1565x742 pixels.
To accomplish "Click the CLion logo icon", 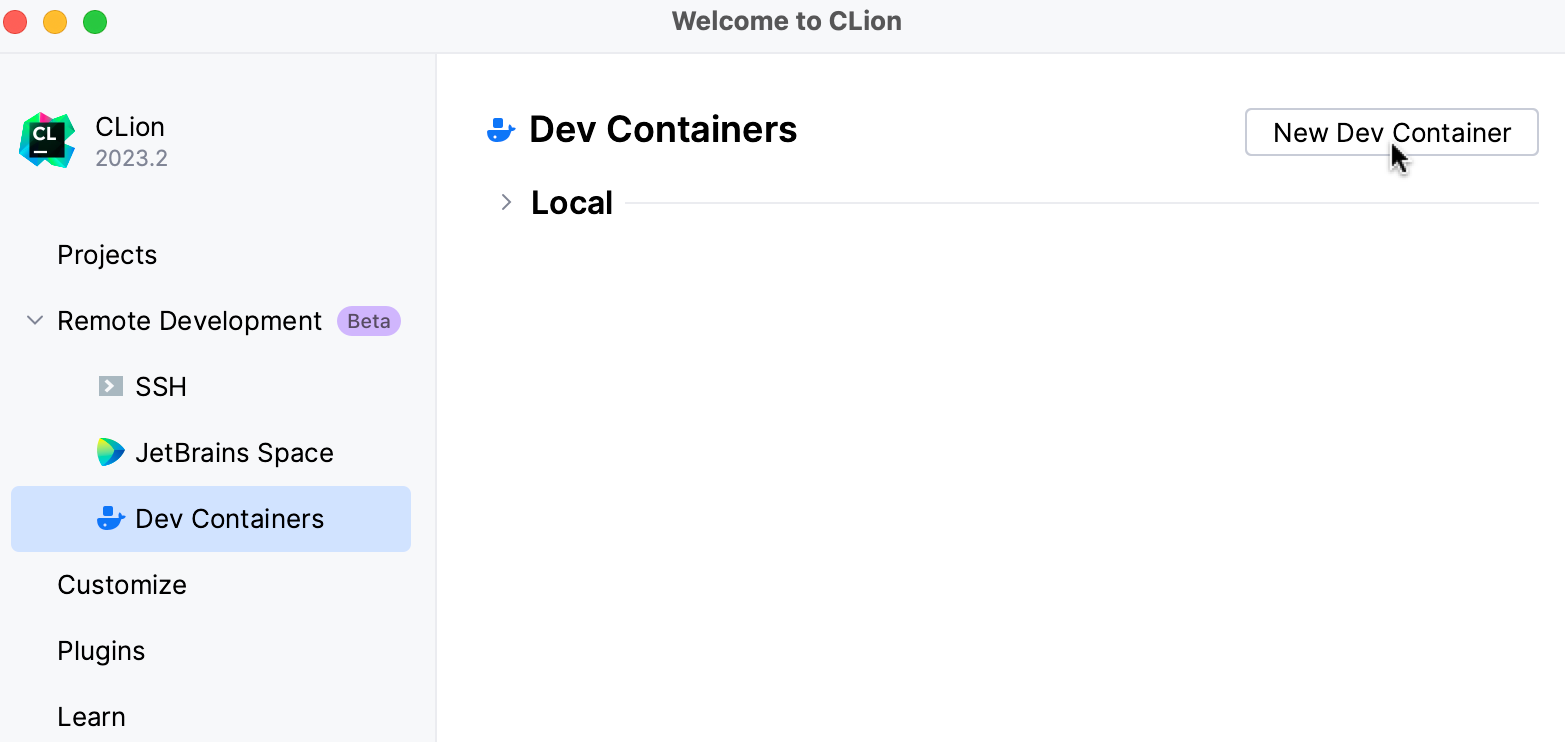I will tap(46, 140).
